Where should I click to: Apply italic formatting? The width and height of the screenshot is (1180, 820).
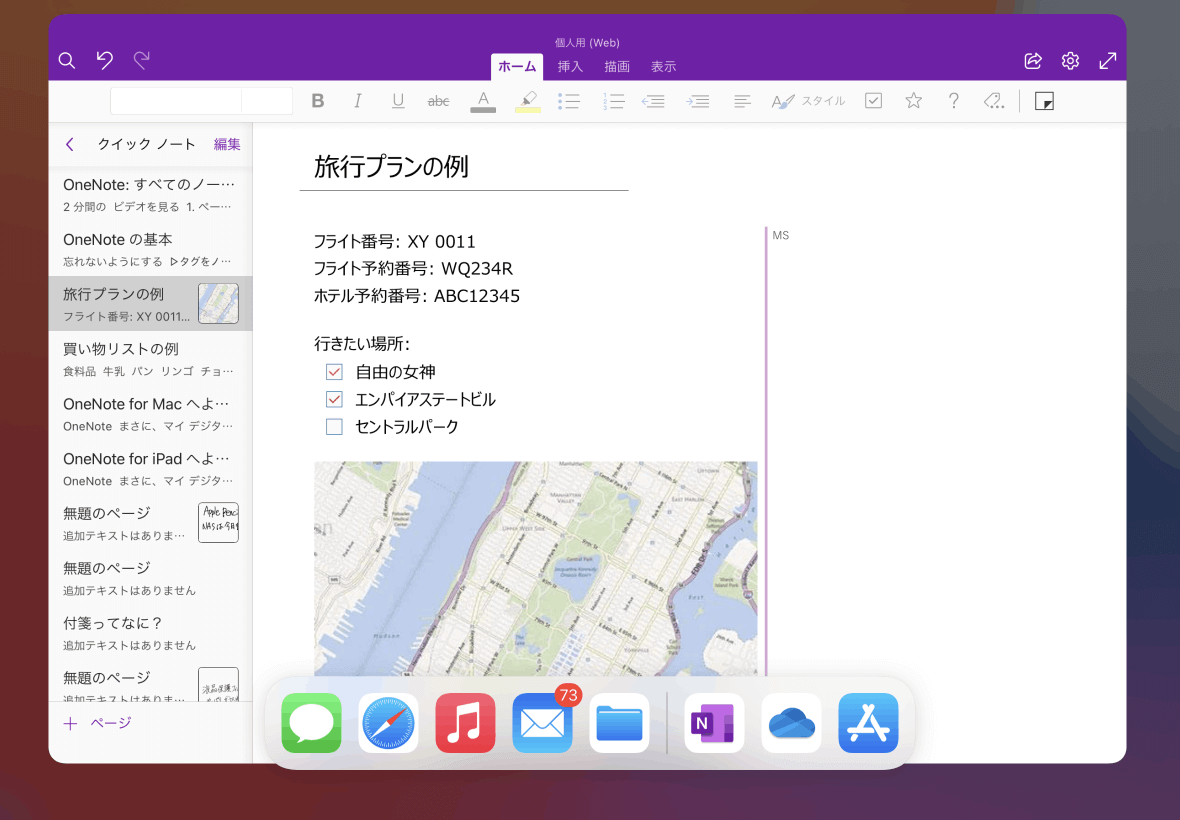[x=357, y=101]
